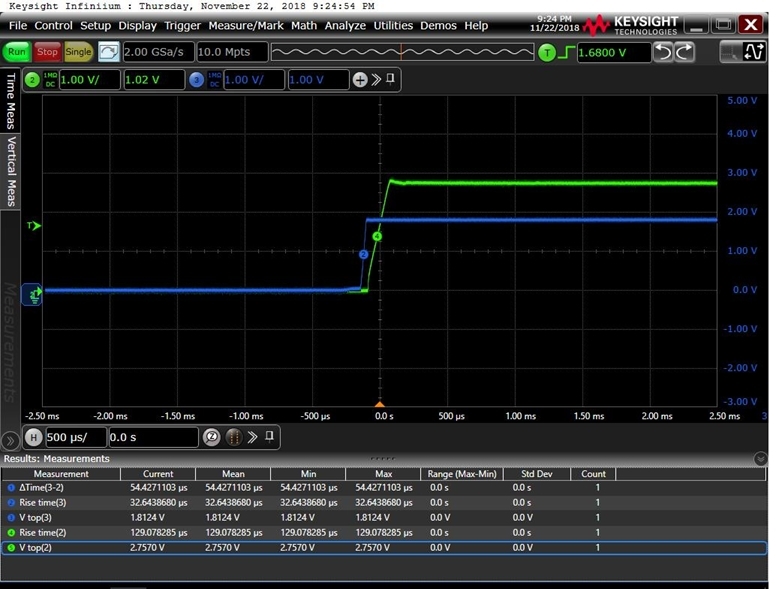Viewport: 776px width, 589px height.
Task: Click the trigger level 1.6800 V field
Action: pyautogui.click(x=614, y=52)
